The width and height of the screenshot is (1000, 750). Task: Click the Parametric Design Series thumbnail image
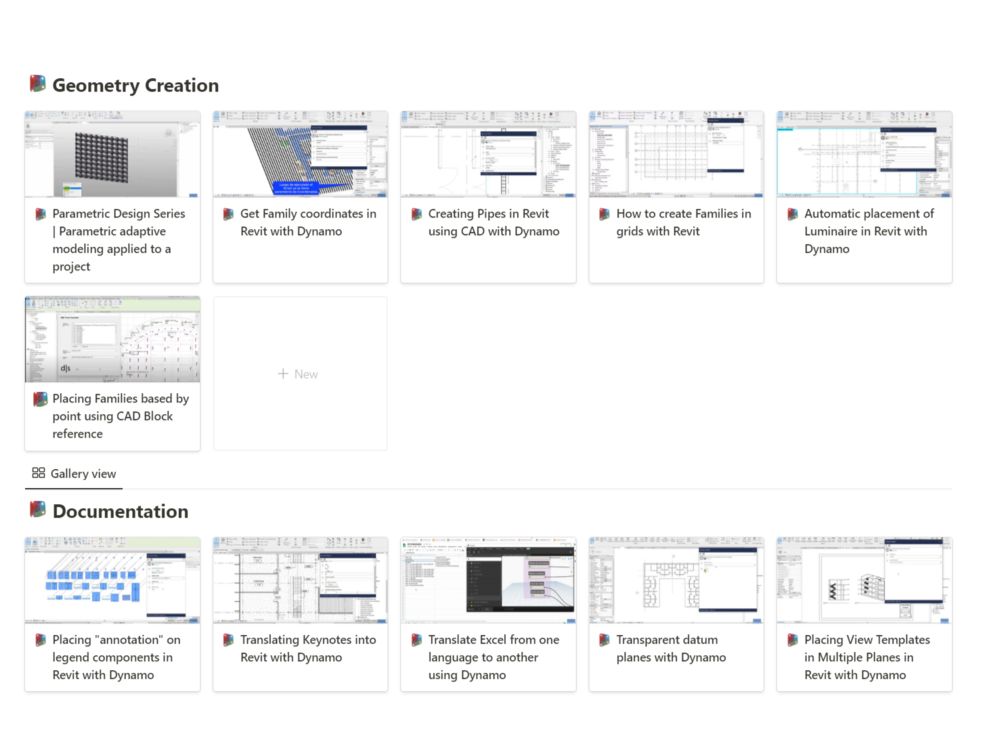pyautogui.click(x=112, y=154)
